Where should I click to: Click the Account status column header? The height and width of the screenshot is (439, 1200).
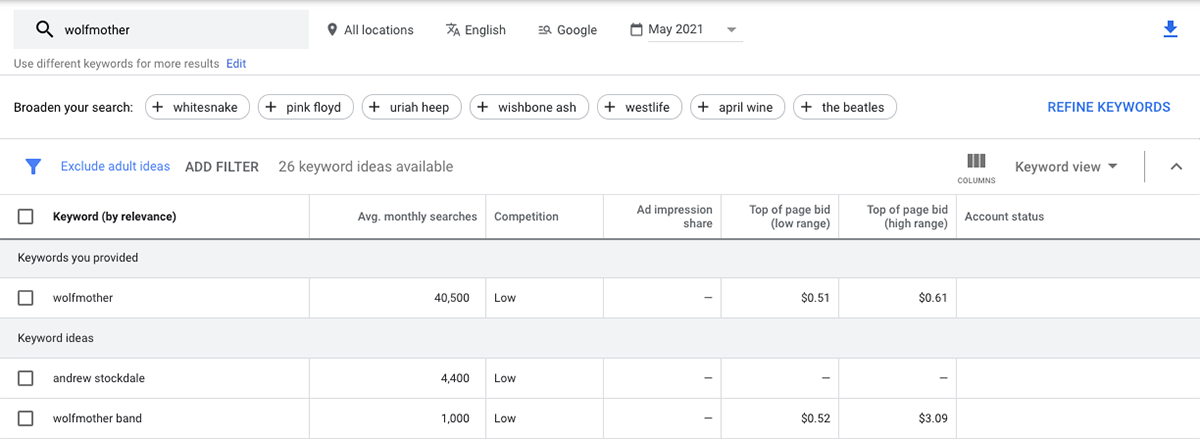click(x=1004, y=217)
